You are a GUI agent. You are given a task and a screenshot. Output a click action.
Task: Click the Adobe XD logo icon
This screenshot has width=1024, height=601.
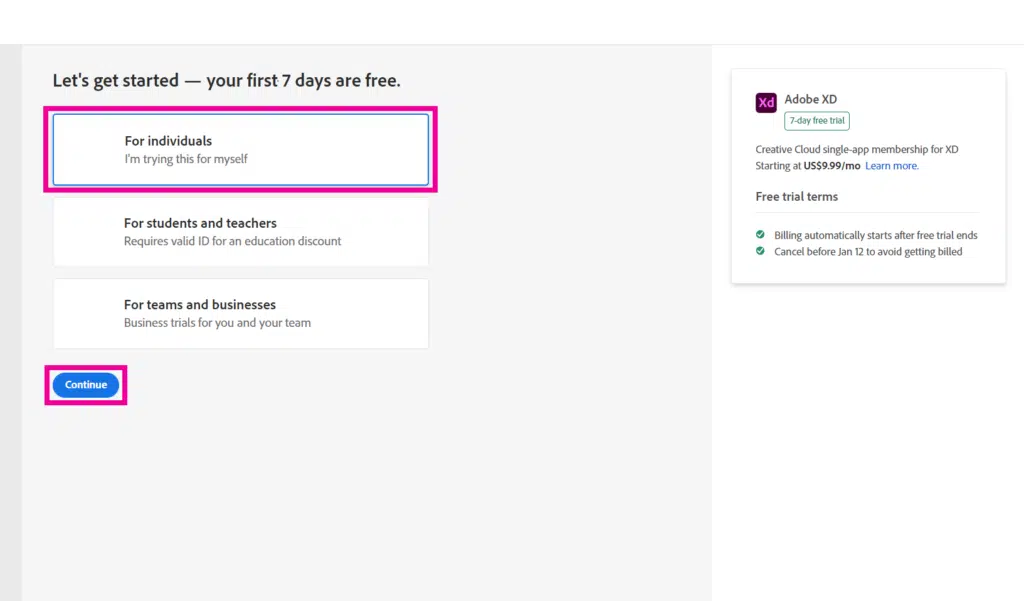click(765, 103)
